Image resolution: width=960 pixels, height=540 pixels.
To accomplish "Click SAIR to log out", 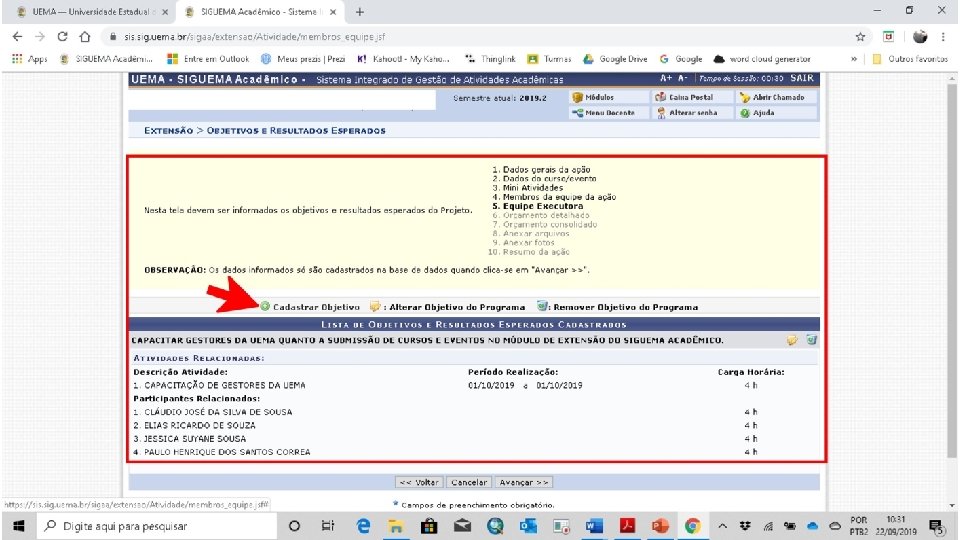I will (x=802, y=78).
